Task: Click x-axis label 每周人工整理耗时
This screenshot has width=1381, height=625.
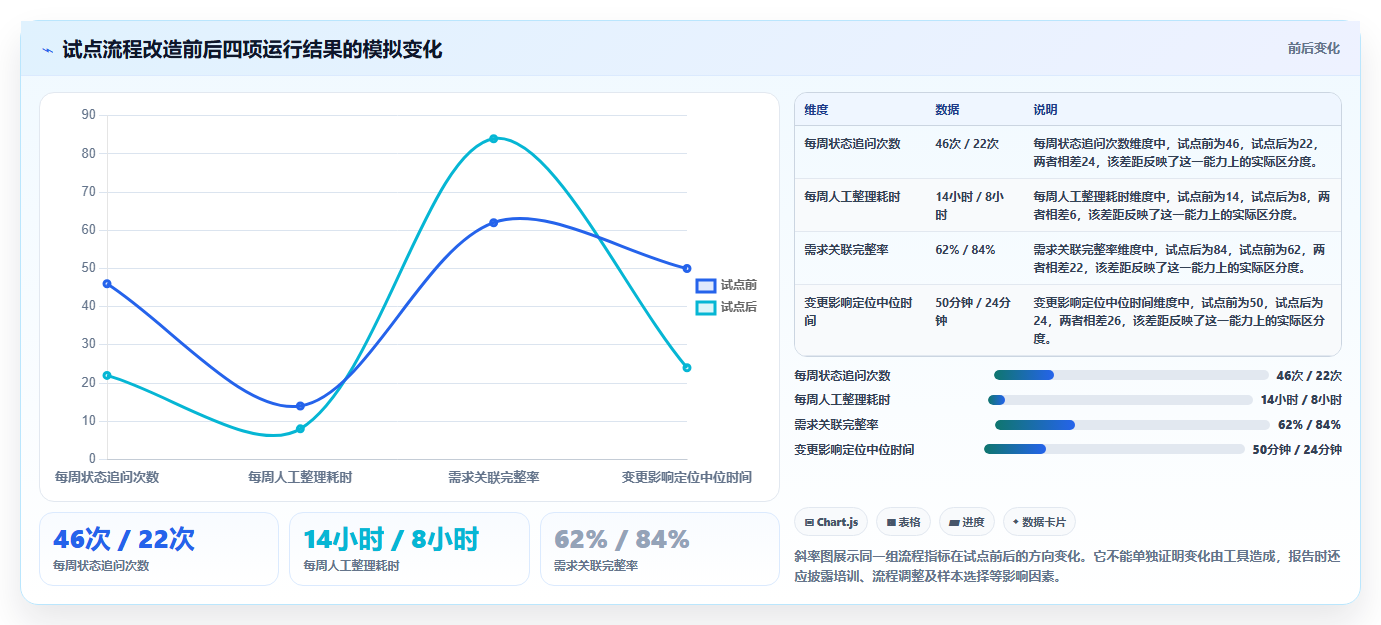Action: point(300,477)
